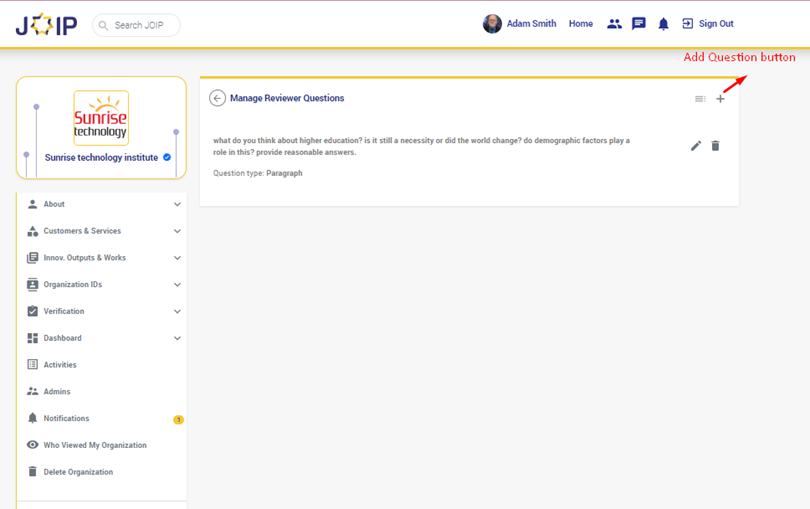This screenshot has height=509, width=810.
Task: Go back using the circled arrow icon
Action: [217, 98]
